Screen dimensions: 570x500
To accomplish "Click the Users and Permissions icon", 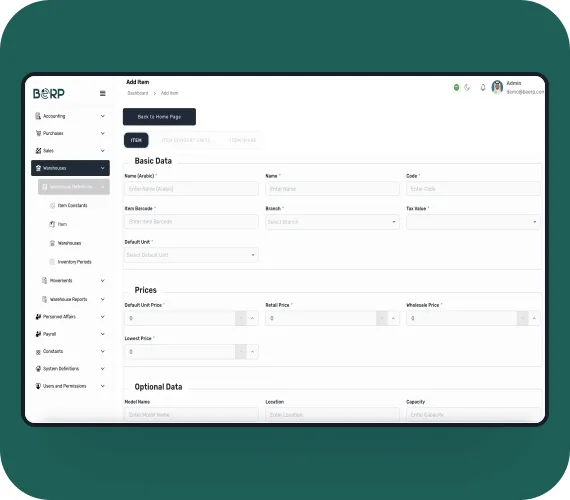I will (x=38, y=386).
